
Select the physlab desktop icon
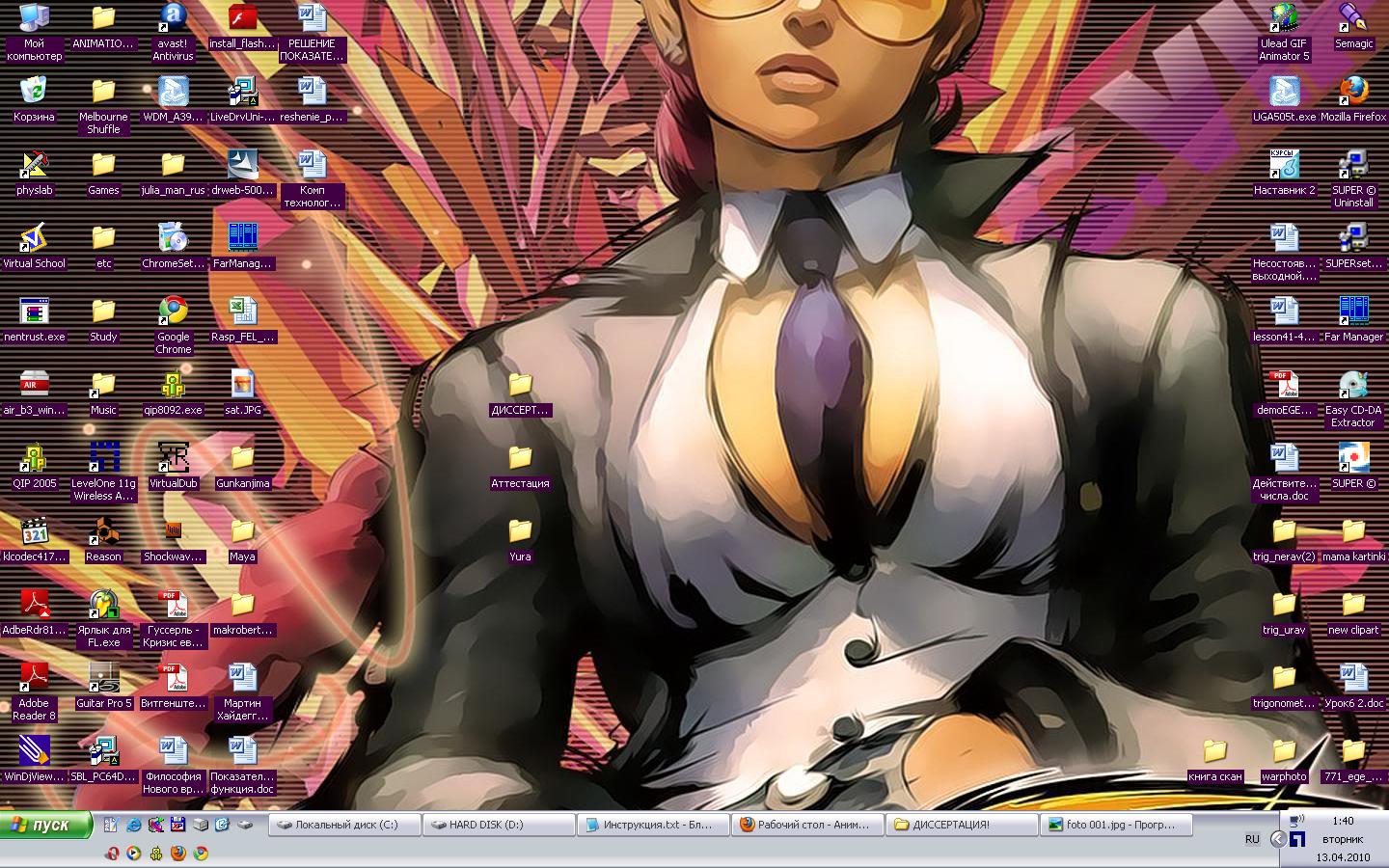tap(34, 173)
